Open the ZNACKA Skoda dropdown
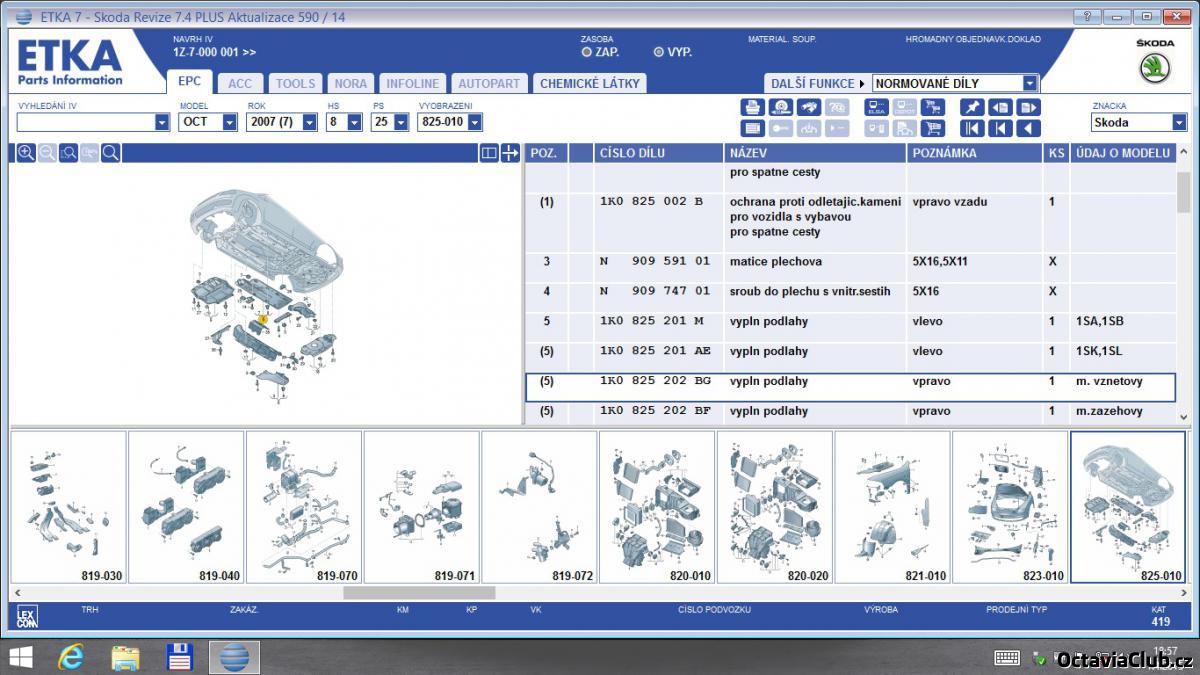Viewport: 1200px width, 675px height. [x=1179, y=122]
